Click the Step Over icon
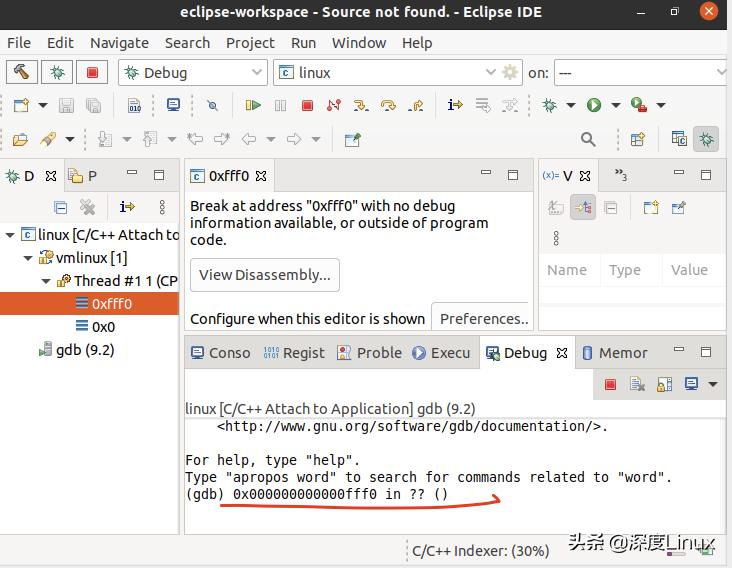 tap(388, 105)
